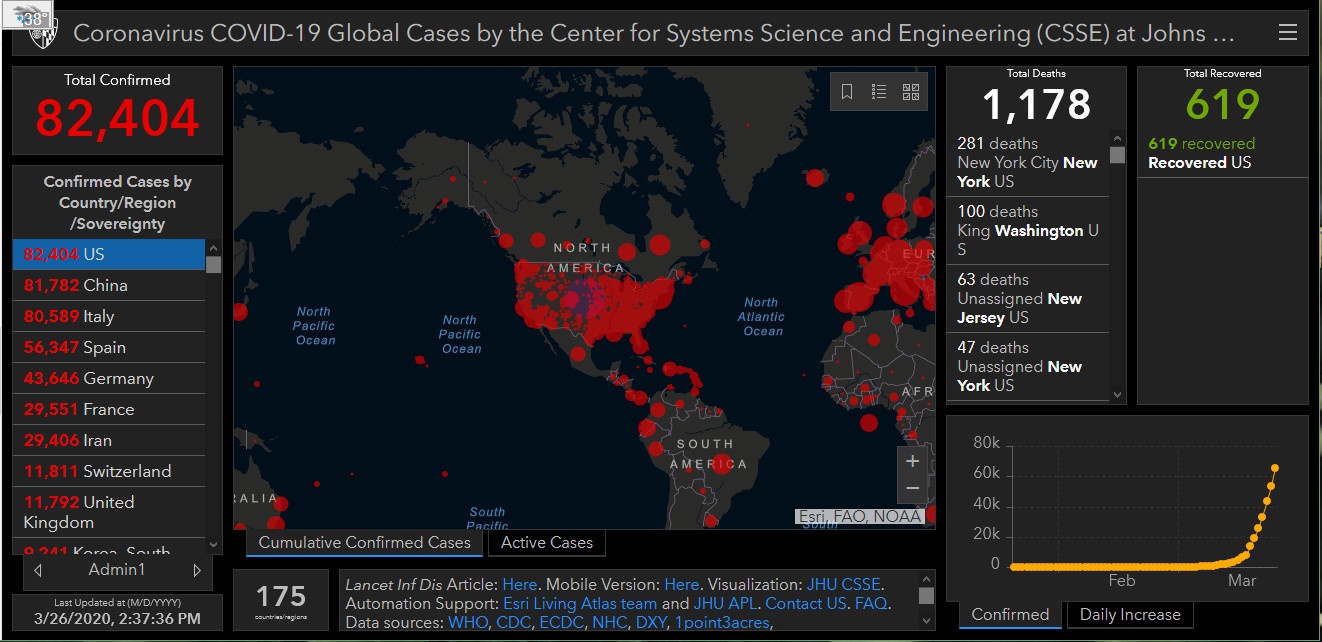Click the 619 recovered US entry
The image size is (1322, 642).
click(x=1222, y=154)
